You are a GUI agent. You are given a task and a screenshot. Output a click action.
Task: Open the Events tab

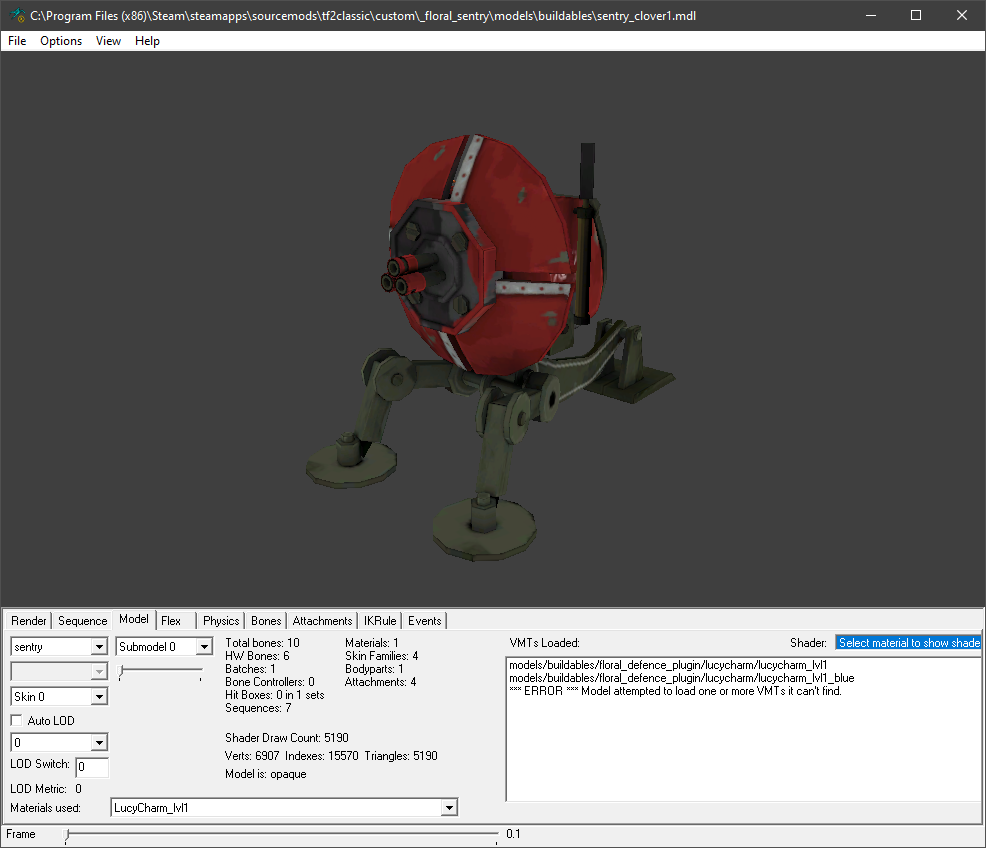pyautogui.click(x=424, y=621)
